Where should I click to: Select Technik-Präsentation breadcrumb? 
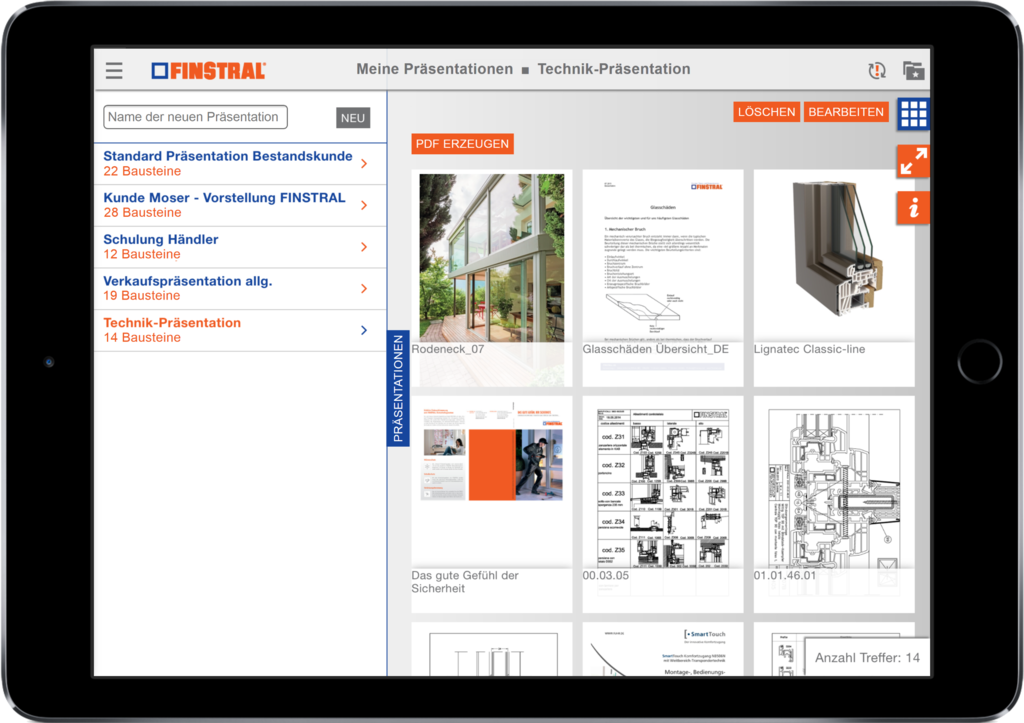coord(613,69)
